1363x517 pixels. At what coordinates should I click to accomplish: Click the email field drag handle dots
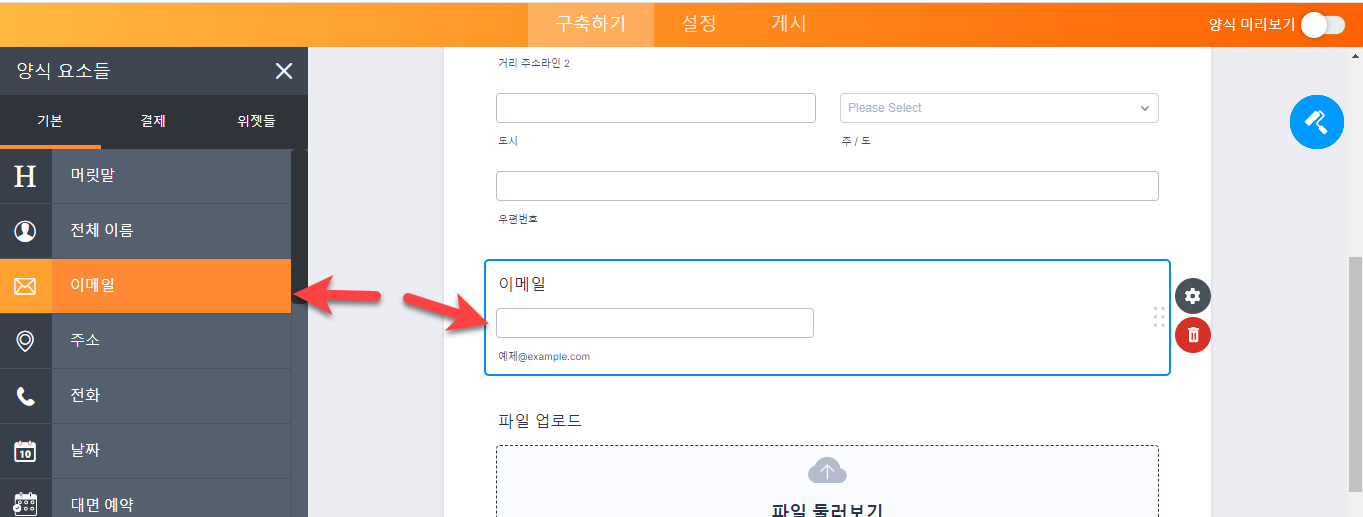[1159, 316]
